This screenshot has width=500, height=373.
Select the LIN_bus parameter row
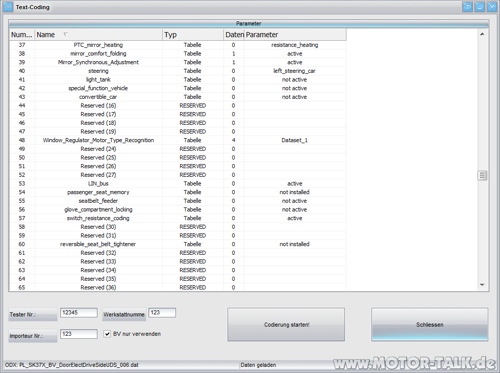click(178, 184)
